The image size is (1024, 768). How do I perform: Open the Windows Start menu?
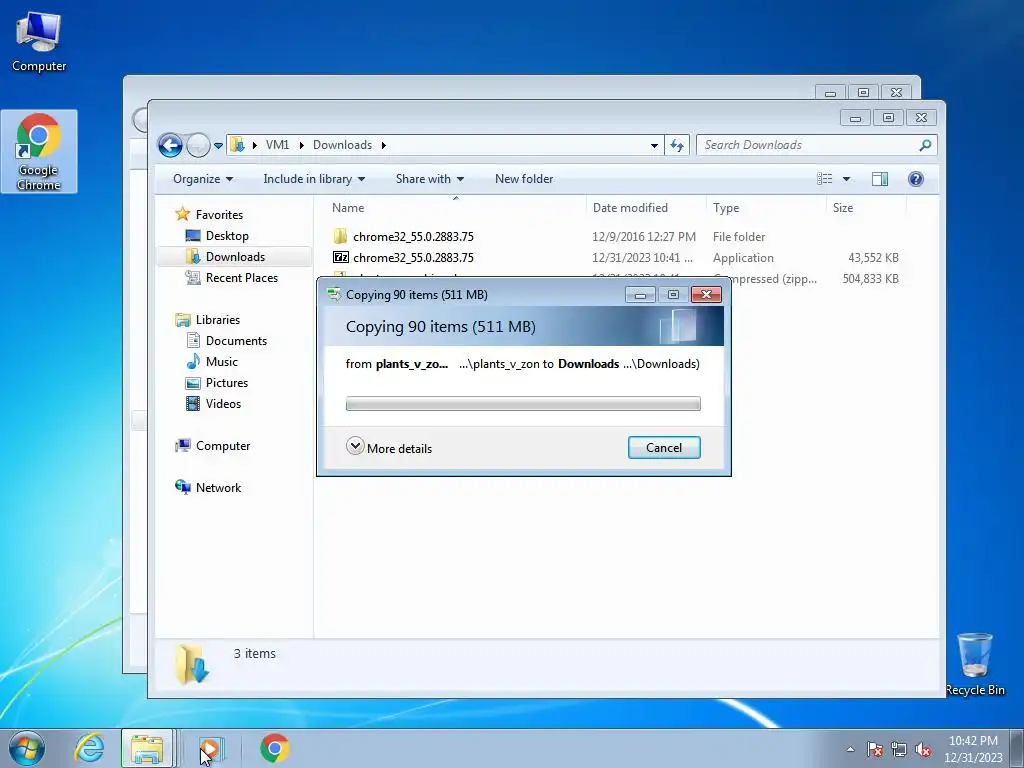26,748
